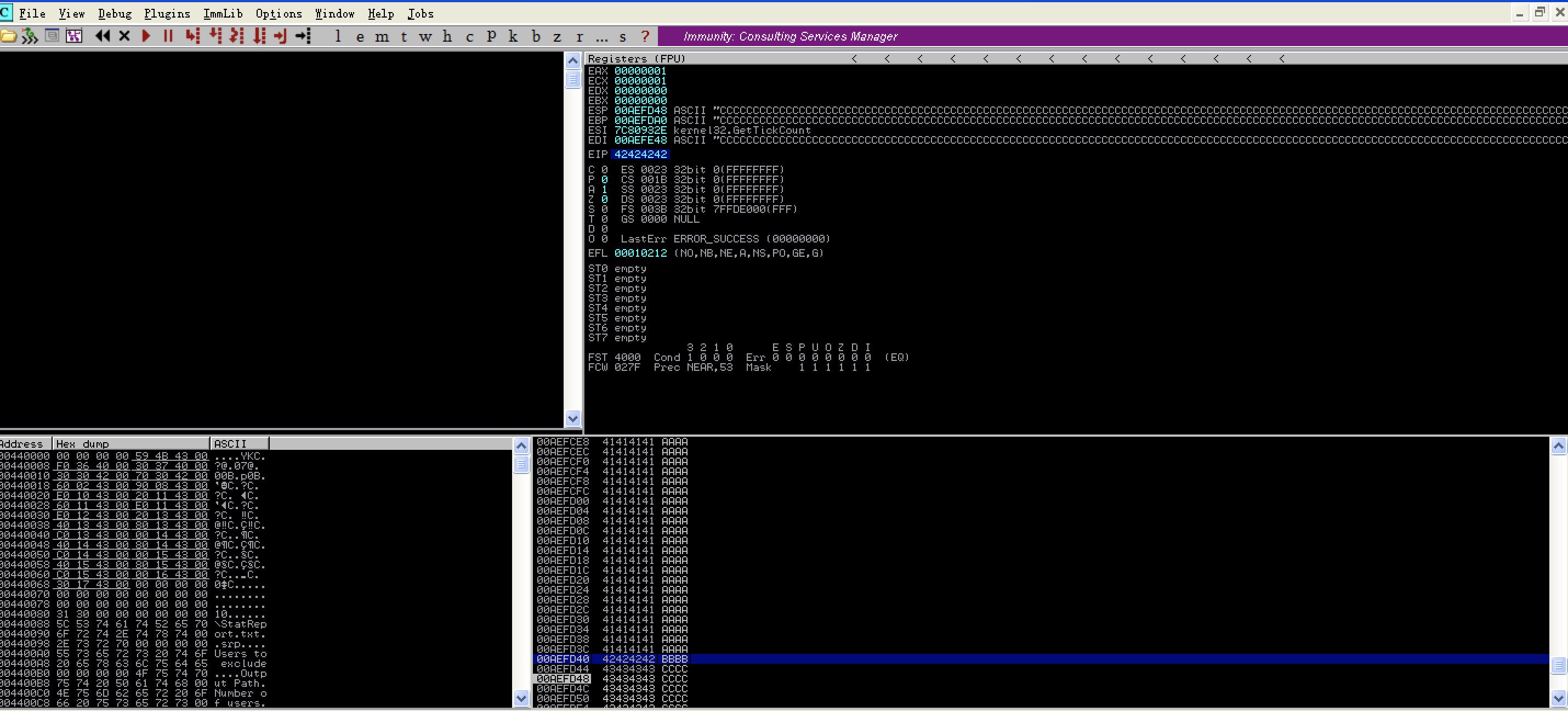Screen dimensions: 1568x711
Task: Pause execution with the red pause icon
Action: [169, 36]
